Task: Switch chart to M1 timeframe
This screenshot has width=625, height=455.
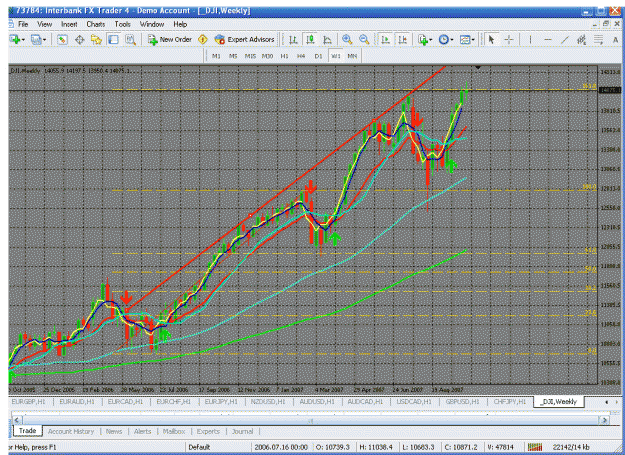Action: [216, 56]
